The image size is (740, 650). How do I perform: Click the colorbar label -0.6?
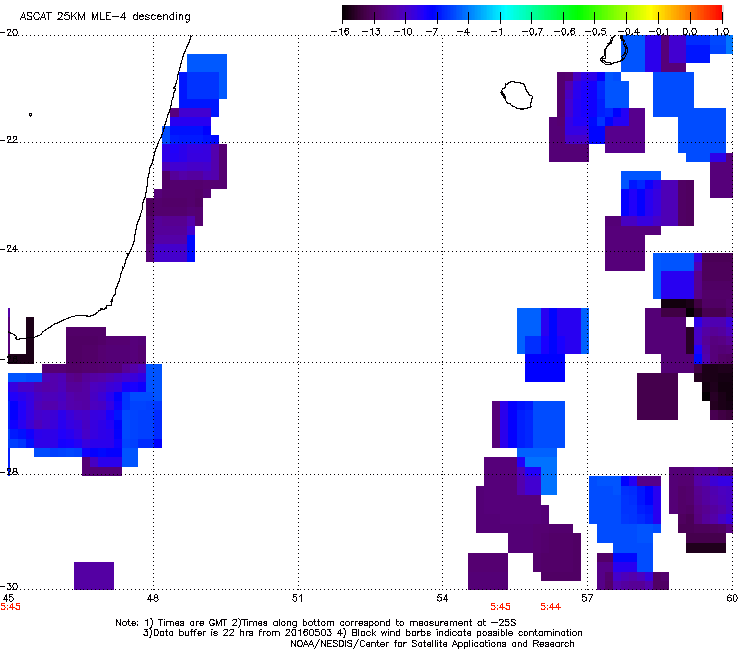pyautogui.click(x=564, y=32)
